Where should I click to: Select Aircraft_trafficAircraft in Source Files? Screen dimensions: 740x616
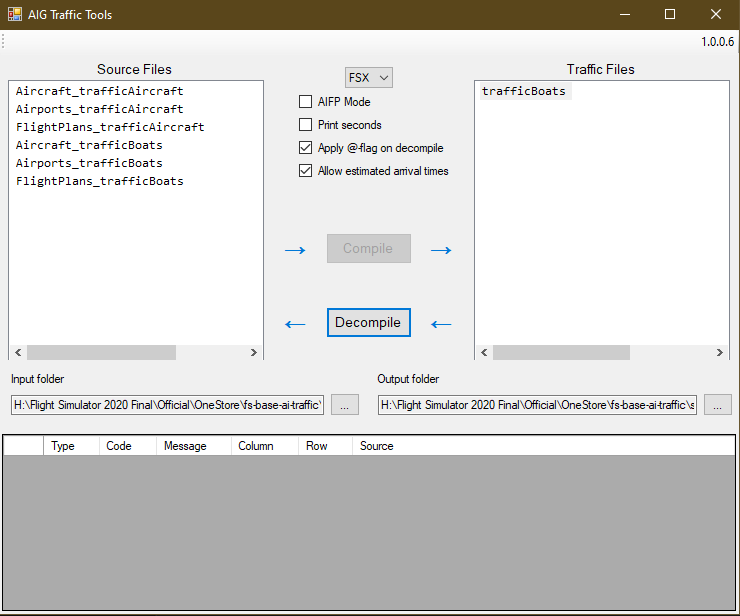point(99,91)
